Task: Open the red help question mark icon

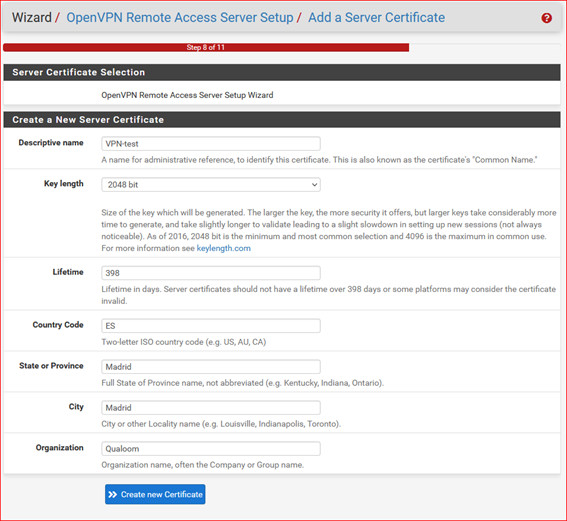Action: (x=546, y=18)
